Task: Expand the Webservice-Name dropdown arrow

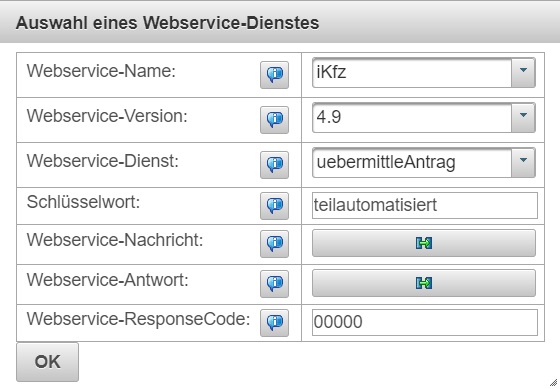Action: [523, 73]
